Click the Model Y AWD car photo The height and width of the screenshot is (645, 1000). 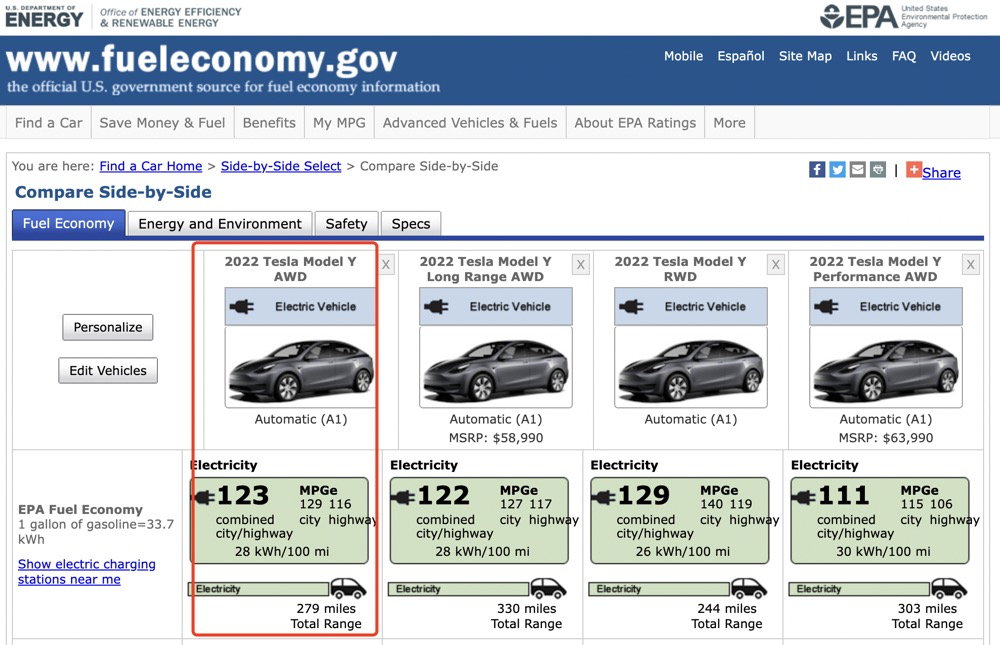pos(300,367)
